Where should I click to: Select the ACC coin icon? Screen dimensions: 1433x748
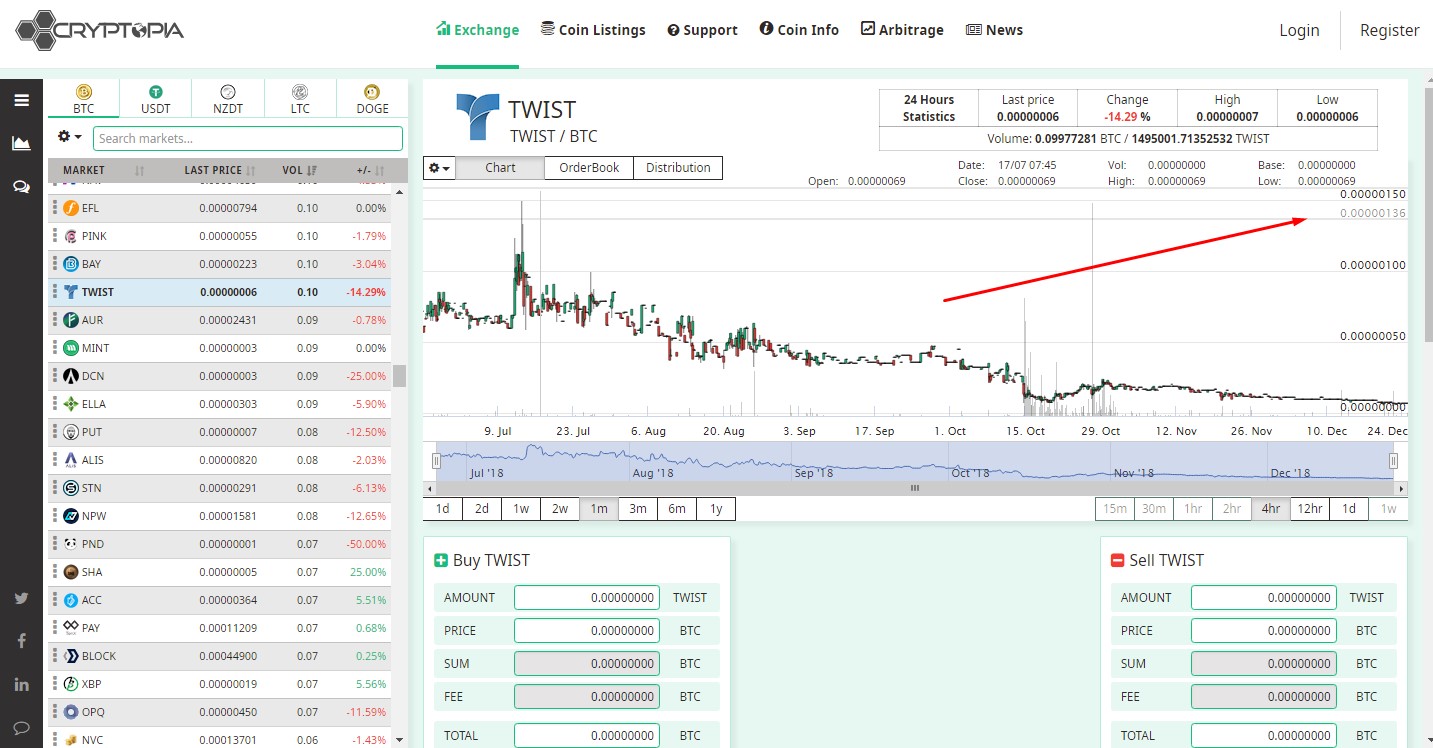[71, 600]
